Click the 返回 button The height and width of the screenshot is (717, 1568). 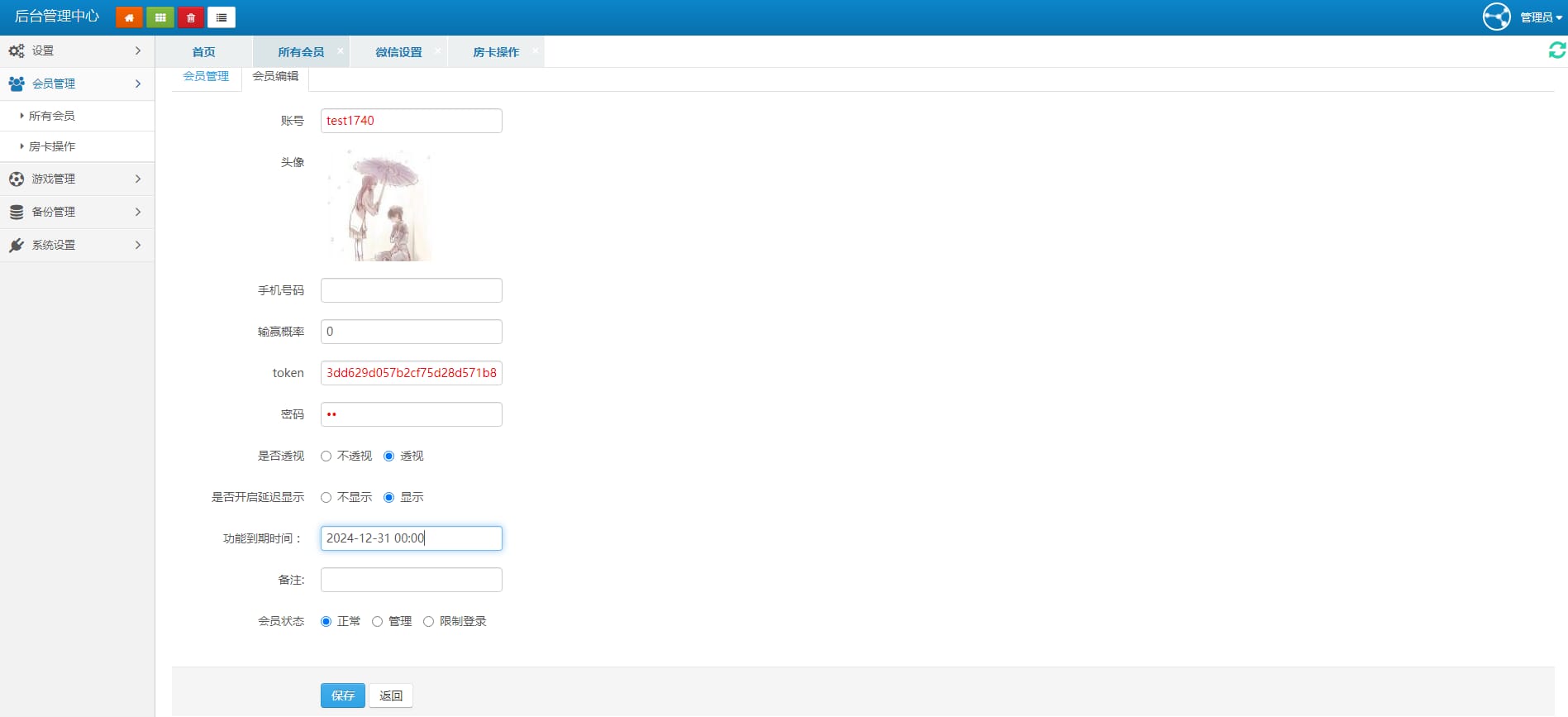click(390, 695)
